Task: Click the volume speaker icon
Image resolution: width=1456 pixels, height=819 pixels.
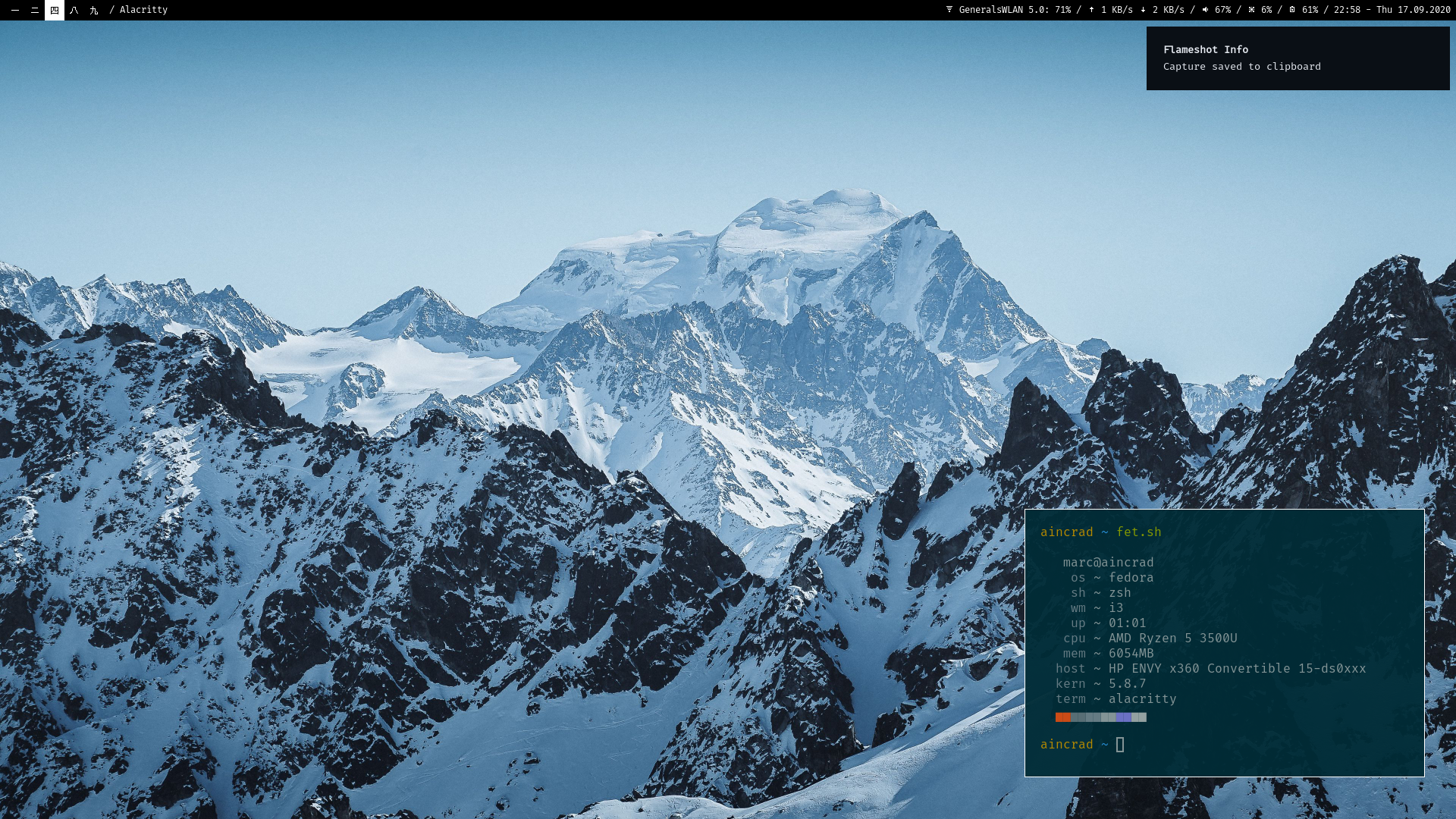Action: pos(1205,10)
